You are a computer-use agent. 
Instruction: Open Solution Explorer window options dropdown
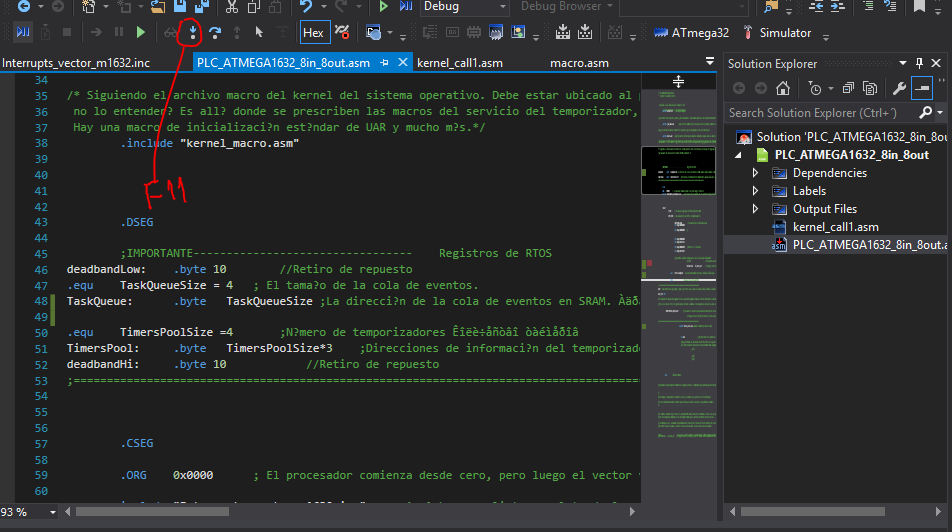click(903, 63)
